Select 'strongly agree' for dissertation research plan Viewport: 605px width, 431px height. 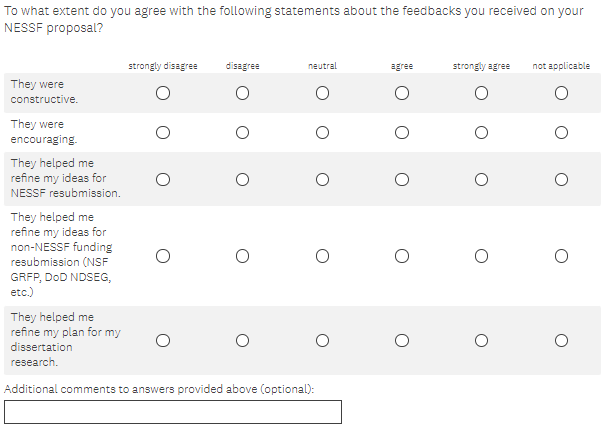(x=481, y=340)
